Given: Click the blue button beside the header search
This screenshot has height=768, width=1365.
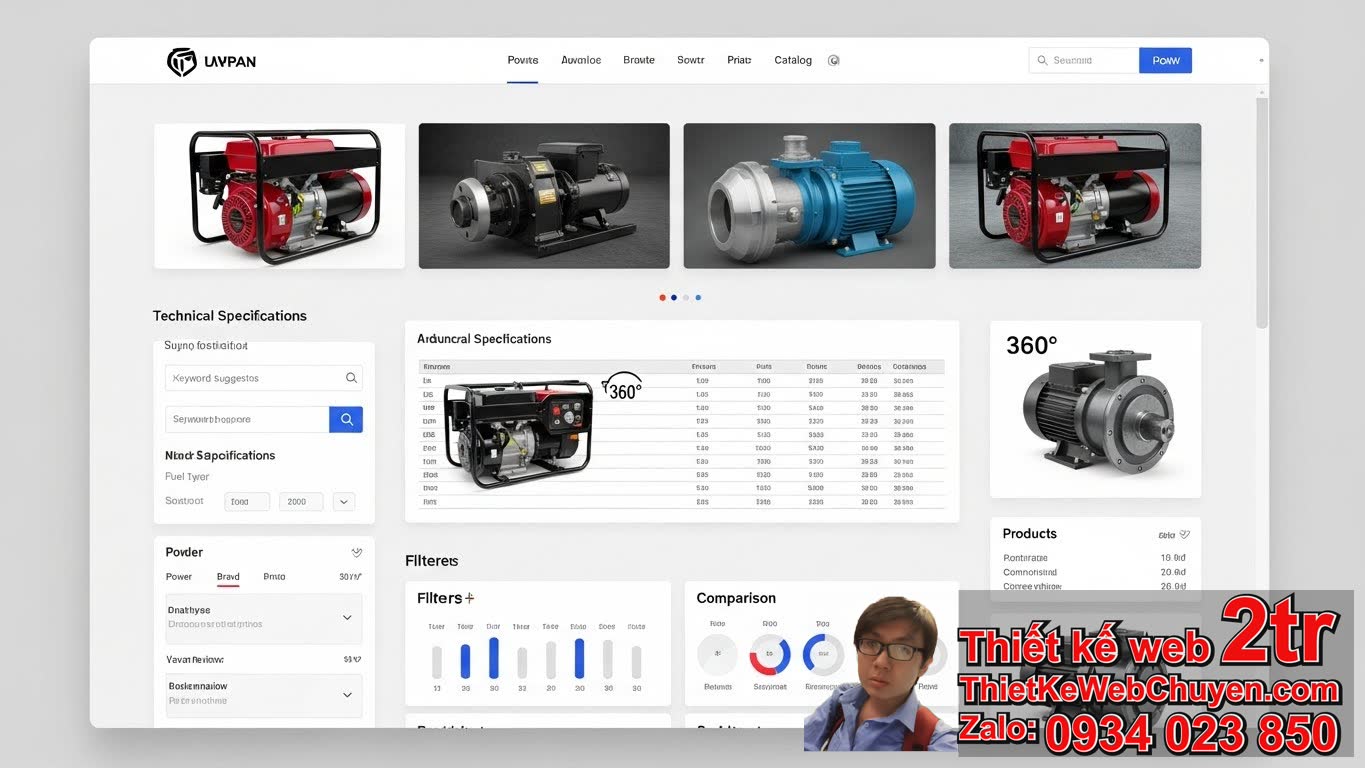Looking at the screenshot, I should (x=1166, y=61).
